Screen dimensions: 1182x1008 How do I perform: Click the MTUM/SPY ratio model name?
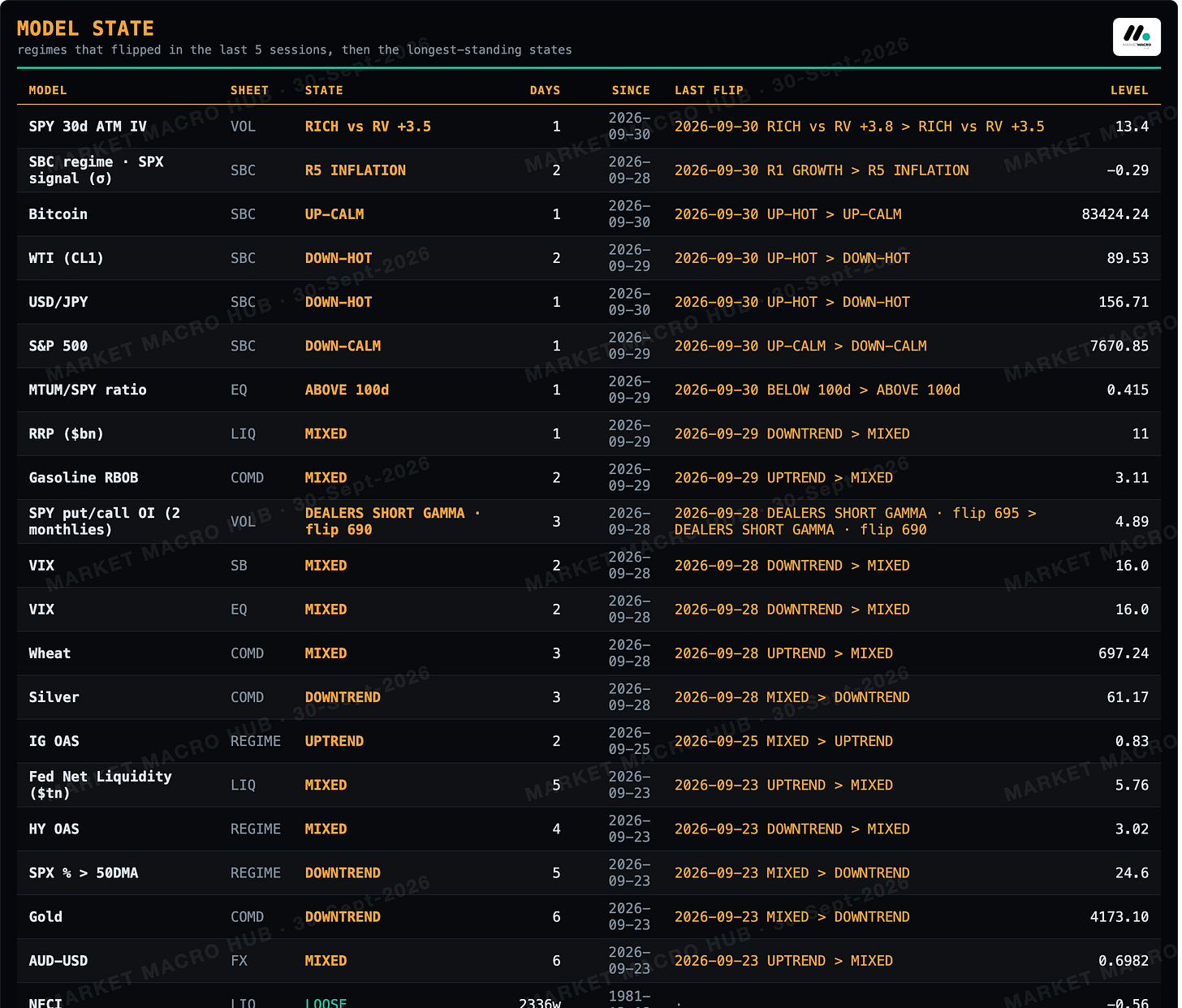click(x=88, y=390)
